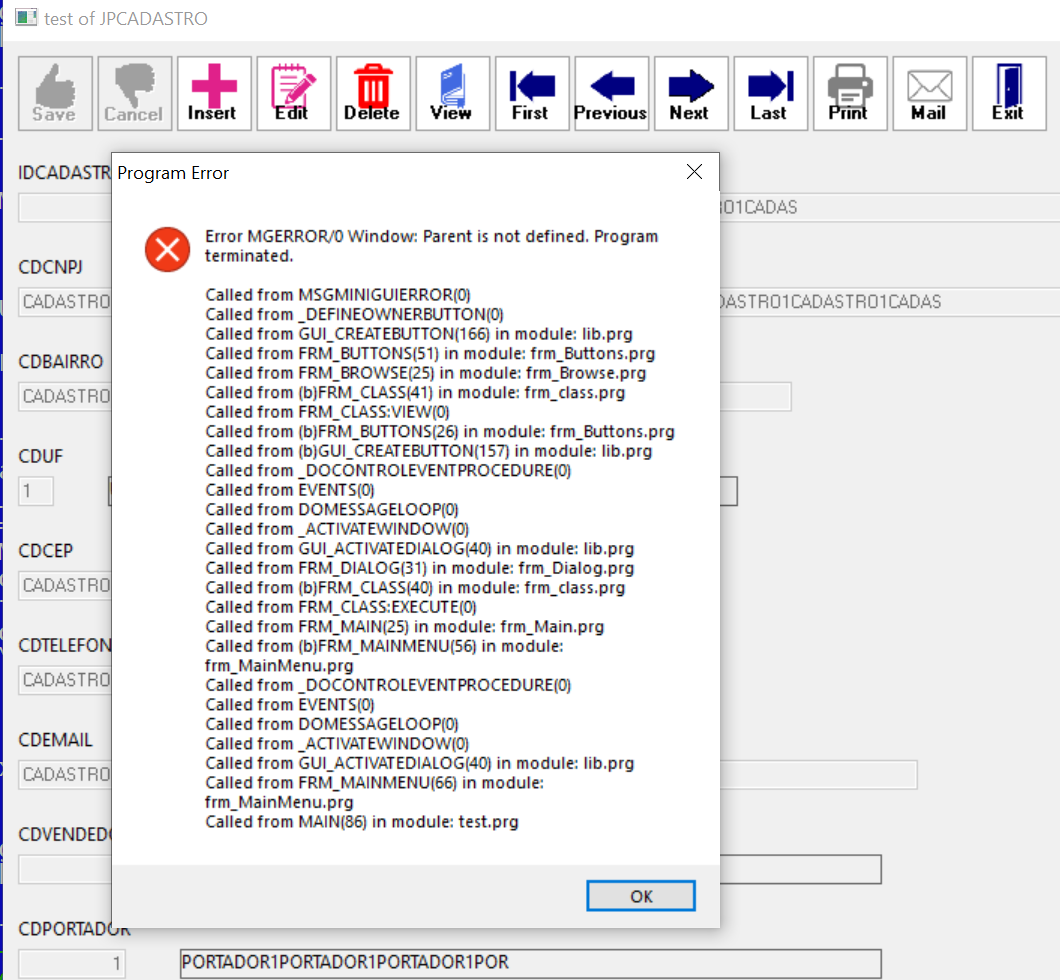The width and height of the screenshot is (1060, 980).
Task: Open Edit mode via the pencil notepad icon
Action: point(293,93)
